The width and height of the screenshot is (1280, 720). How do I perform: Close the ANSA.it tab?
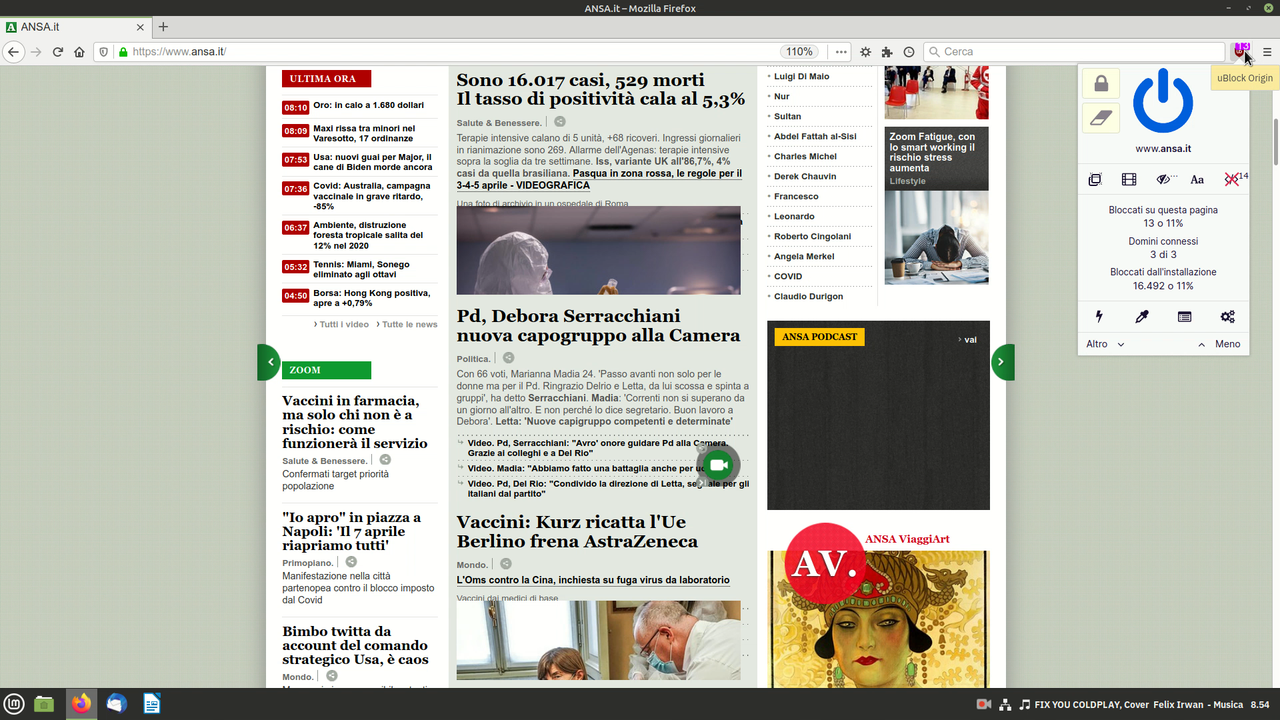tap(139, 27)
